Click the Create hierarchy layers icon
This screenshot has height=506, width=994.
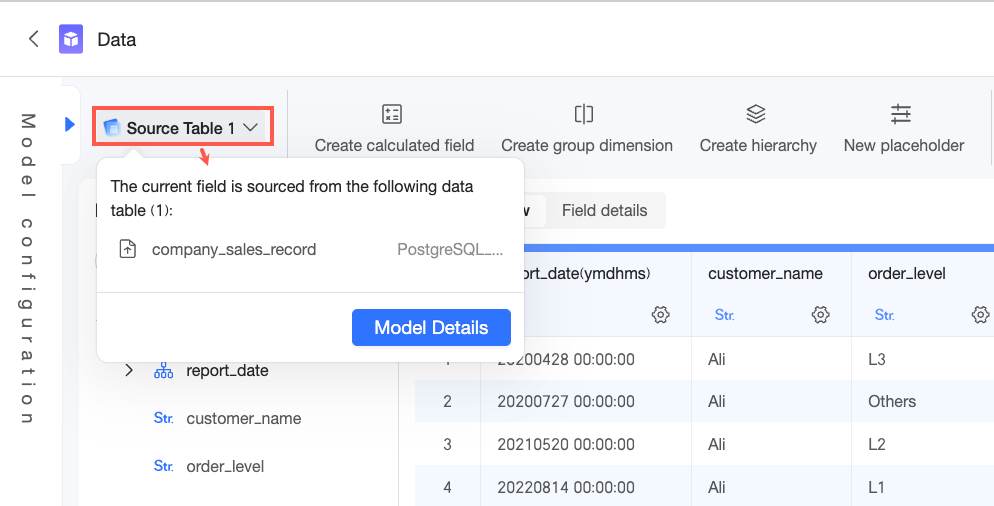point(756,114)
